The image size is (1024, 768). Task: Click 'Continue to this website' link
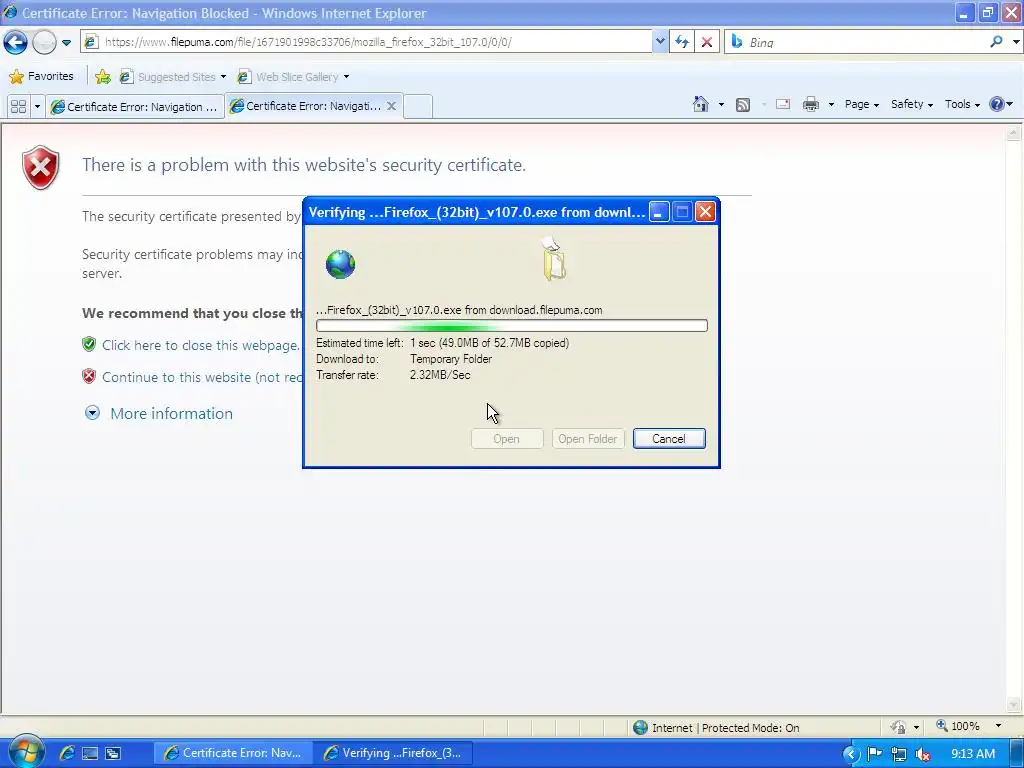click(x=202, y=377)
